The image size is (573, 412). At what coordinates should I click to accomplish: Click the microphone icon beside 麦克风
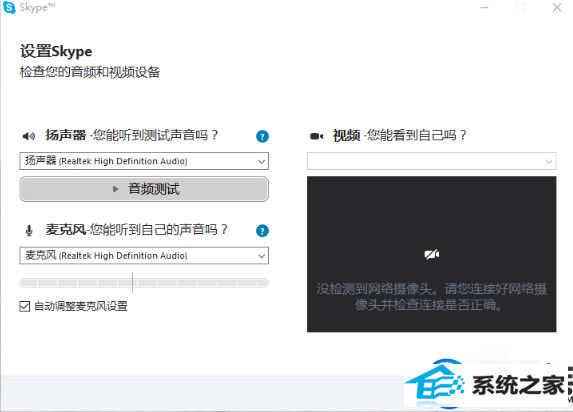coord(29,231)
